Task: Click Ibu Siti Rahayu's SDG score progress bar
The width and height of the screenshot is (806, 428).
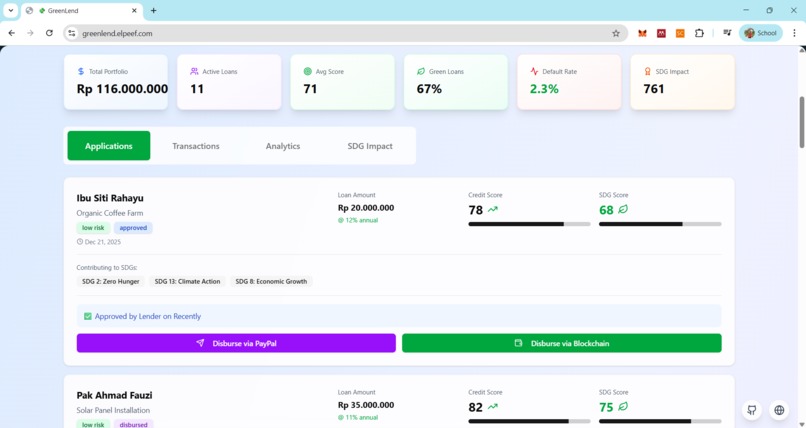Action: 660,224
